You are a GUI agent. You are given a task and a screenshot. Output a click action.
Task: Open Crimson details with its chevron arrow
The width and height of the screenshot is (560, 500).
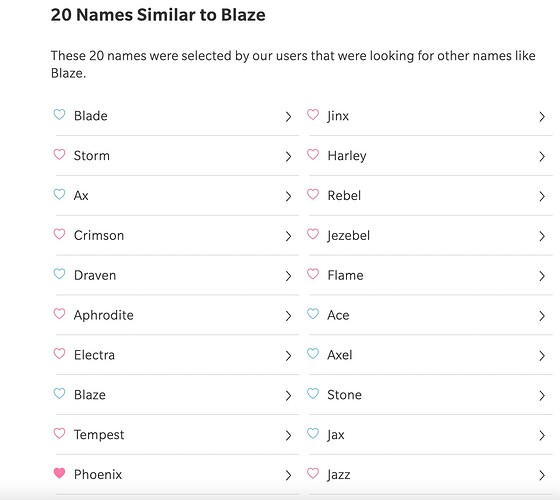[x=288, y=236]
